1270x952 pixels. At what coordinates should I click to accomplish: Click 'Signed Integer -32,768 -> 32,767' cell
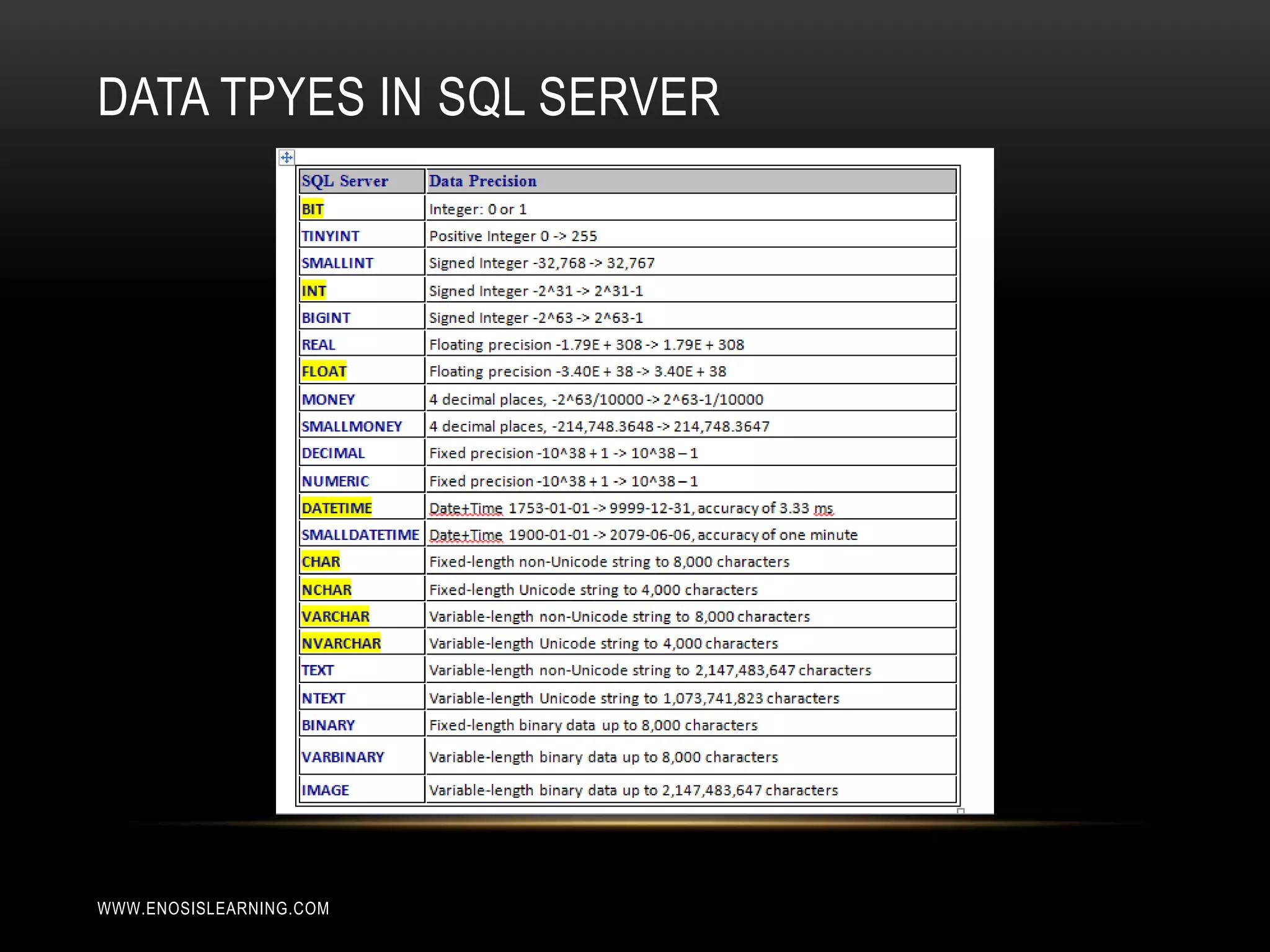click(691, 263)
